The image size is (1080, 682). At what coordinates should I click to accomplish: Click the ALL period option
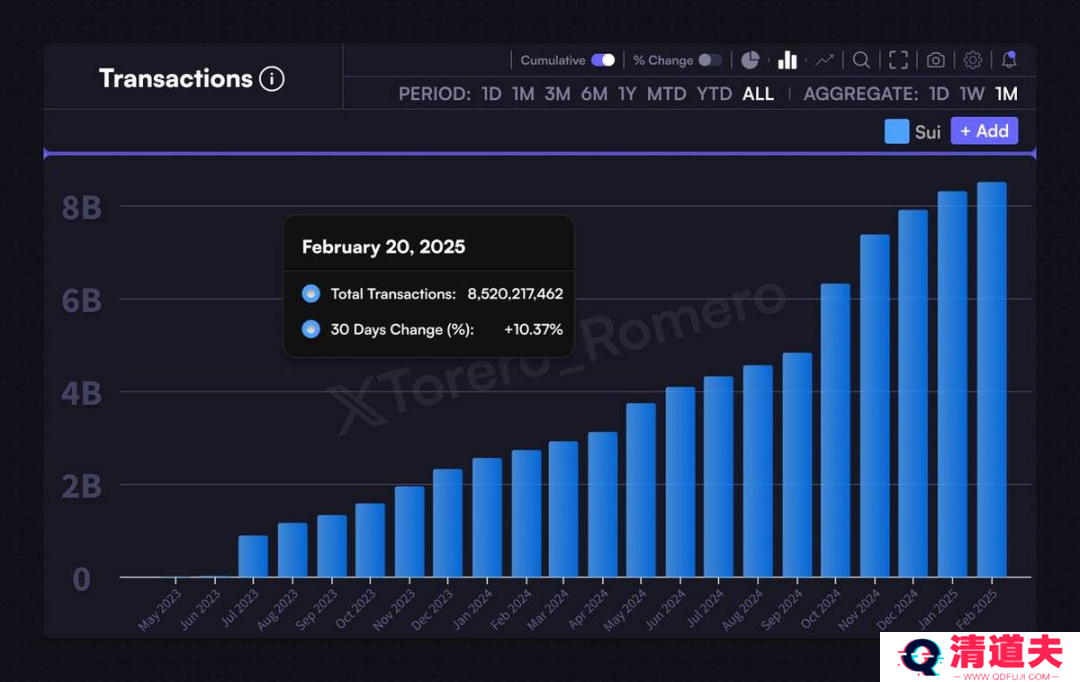[758, 94]
